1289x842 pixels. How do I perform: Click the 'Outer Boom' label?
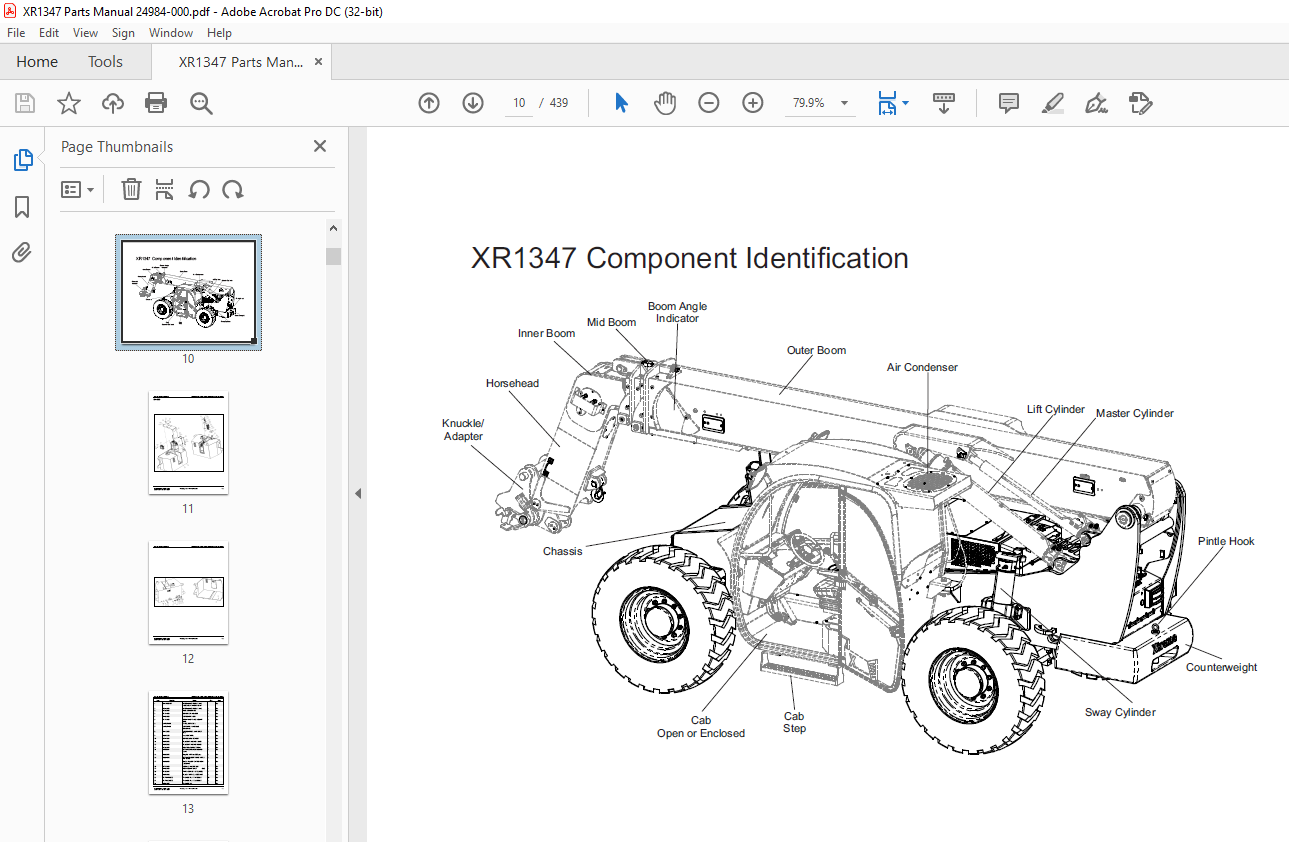coord(816,350)
